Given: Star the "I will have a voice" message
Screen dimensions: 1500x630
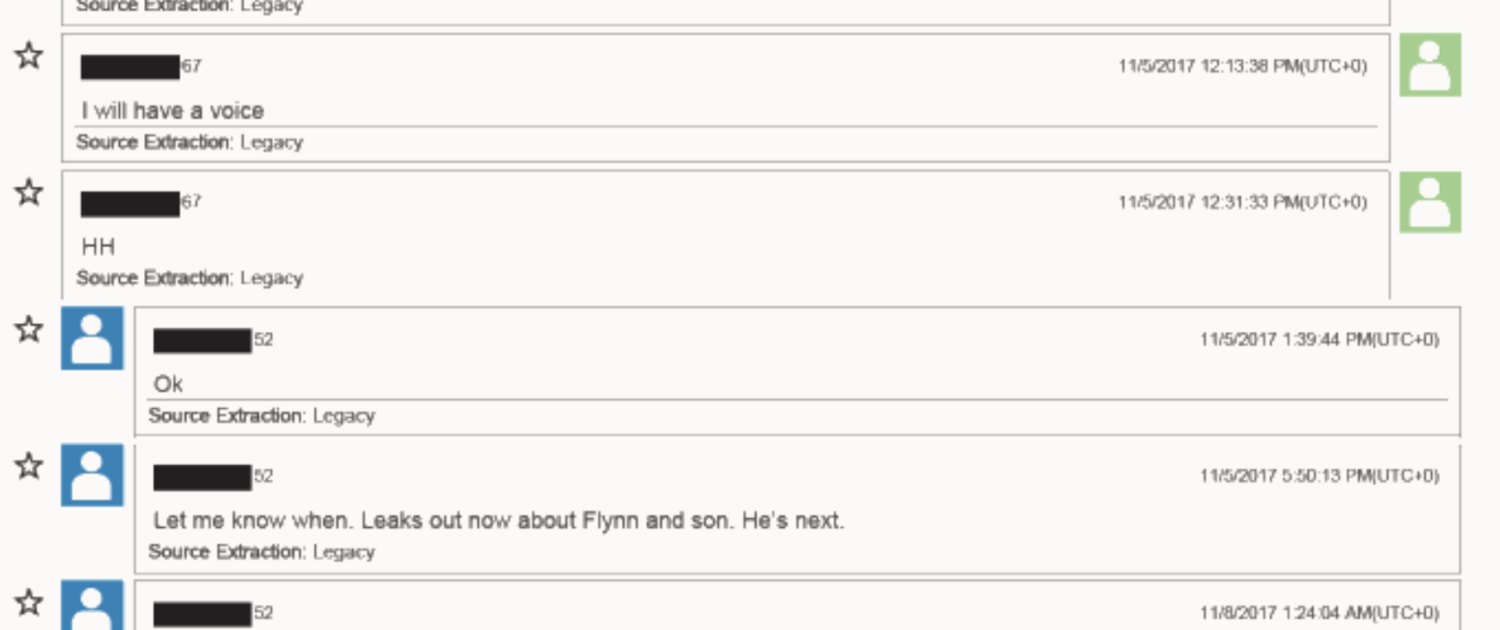Looking at the screenshot, I should point(30,55).
